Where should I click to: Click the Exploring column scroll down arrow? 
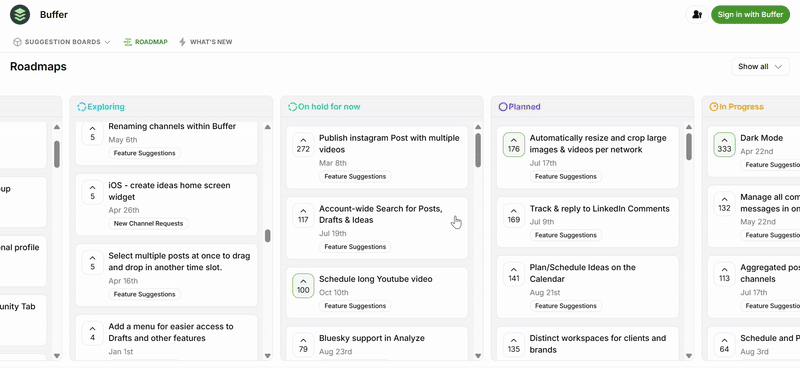267,356
